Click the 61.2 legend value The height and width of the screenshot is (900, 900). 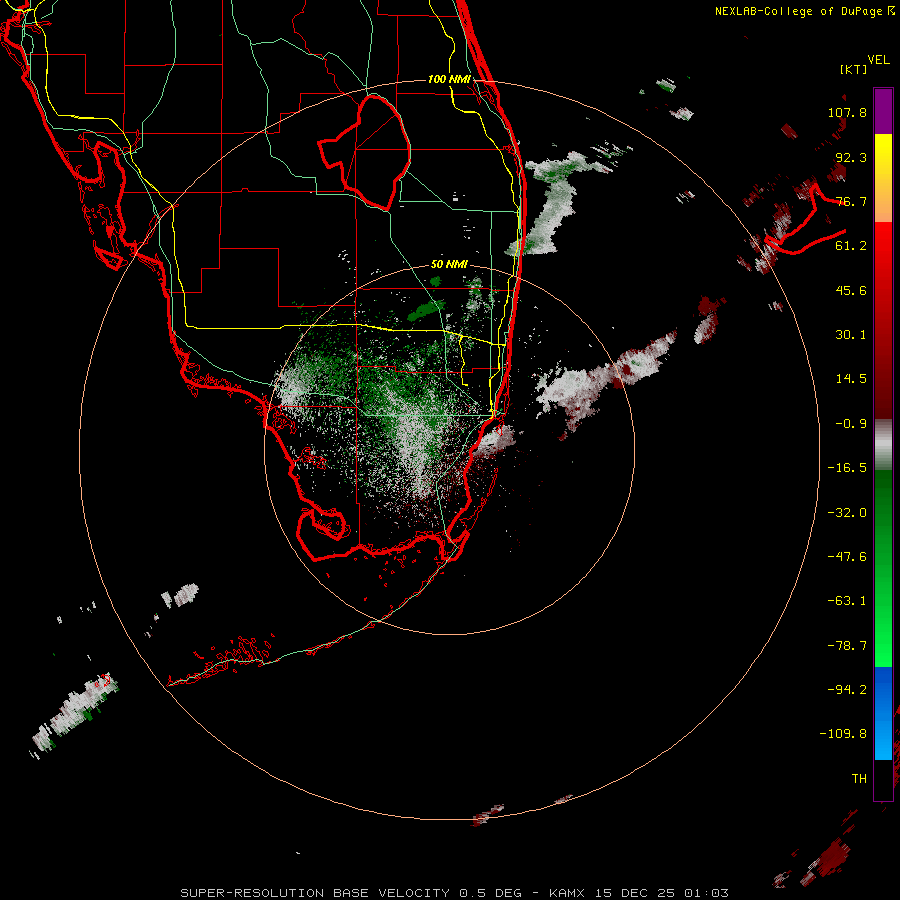(851, 246)
